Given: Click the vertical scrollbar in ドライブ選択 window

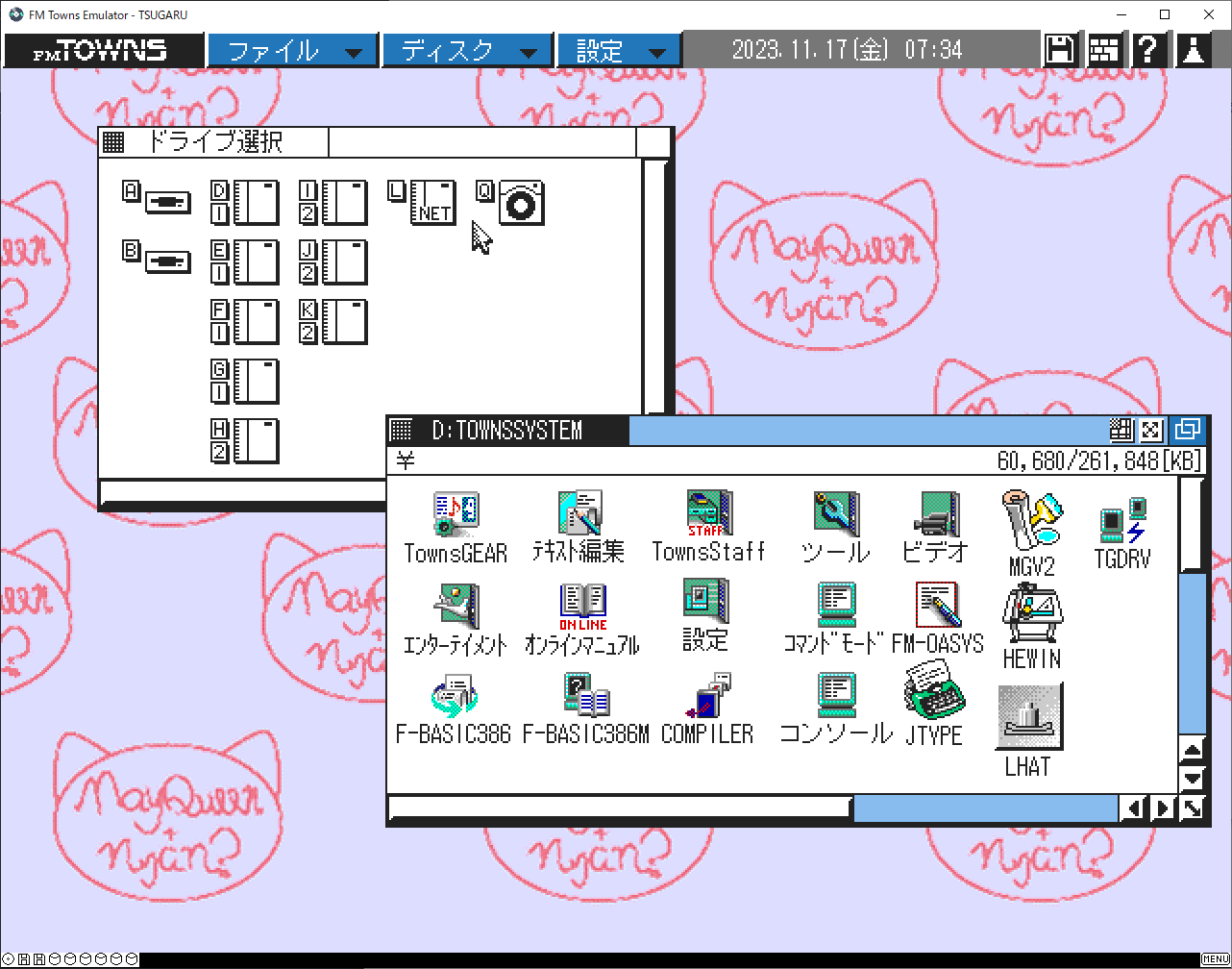Looking at the screenshot, I should click(x=654, y=286).
